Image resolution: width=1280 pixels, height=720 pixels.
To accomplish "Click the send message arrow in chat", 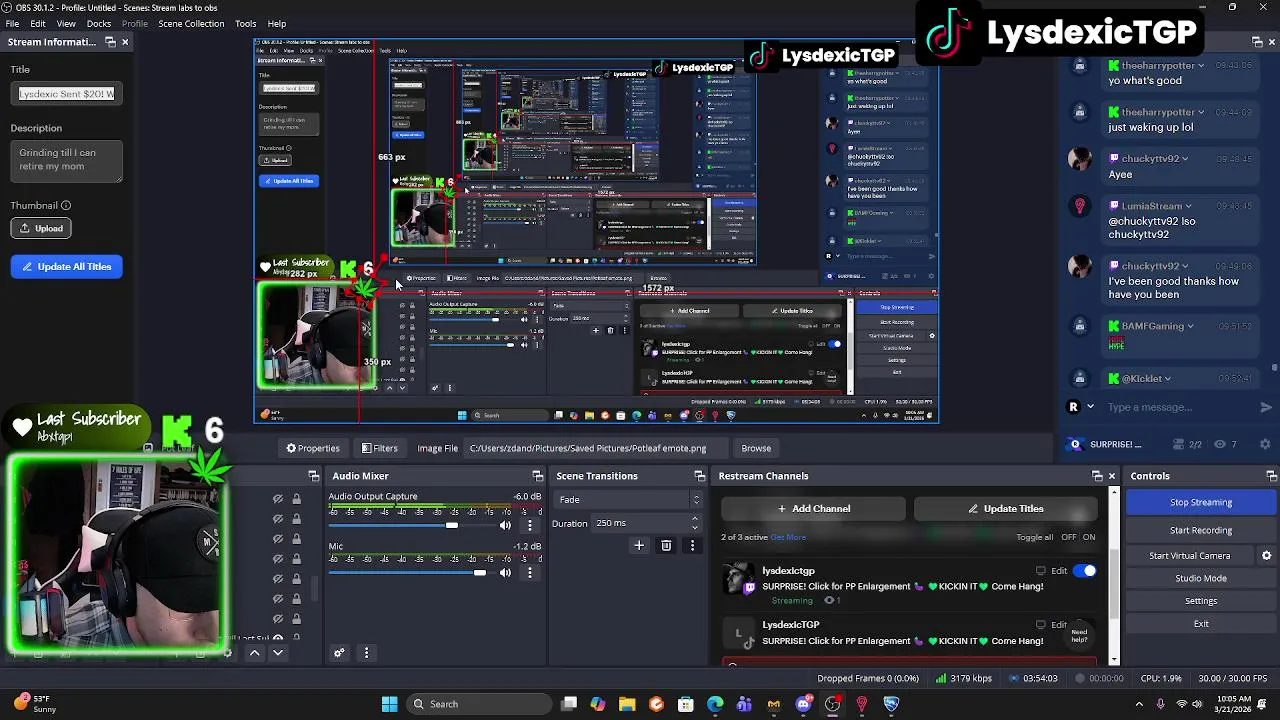I will coord(1266,407).
